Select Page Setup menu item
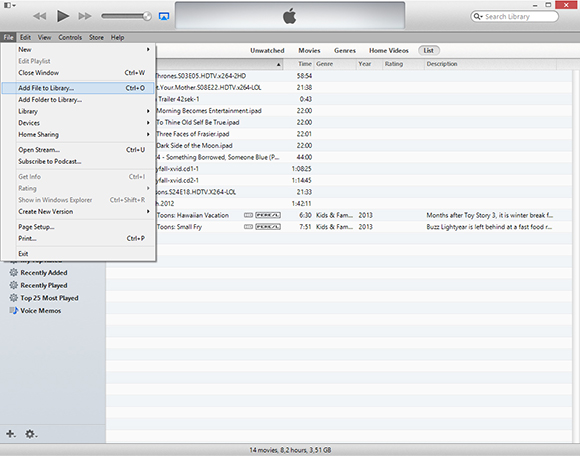The image size is (580, 456). [x=78, y=227]
